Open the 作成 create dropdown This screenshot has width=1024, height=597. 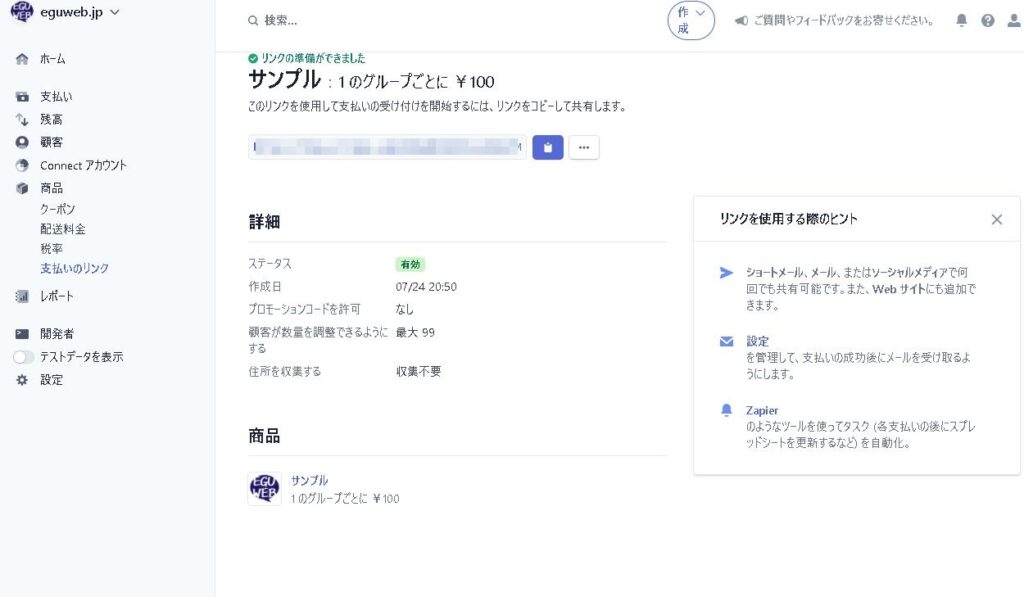point(691,20)
